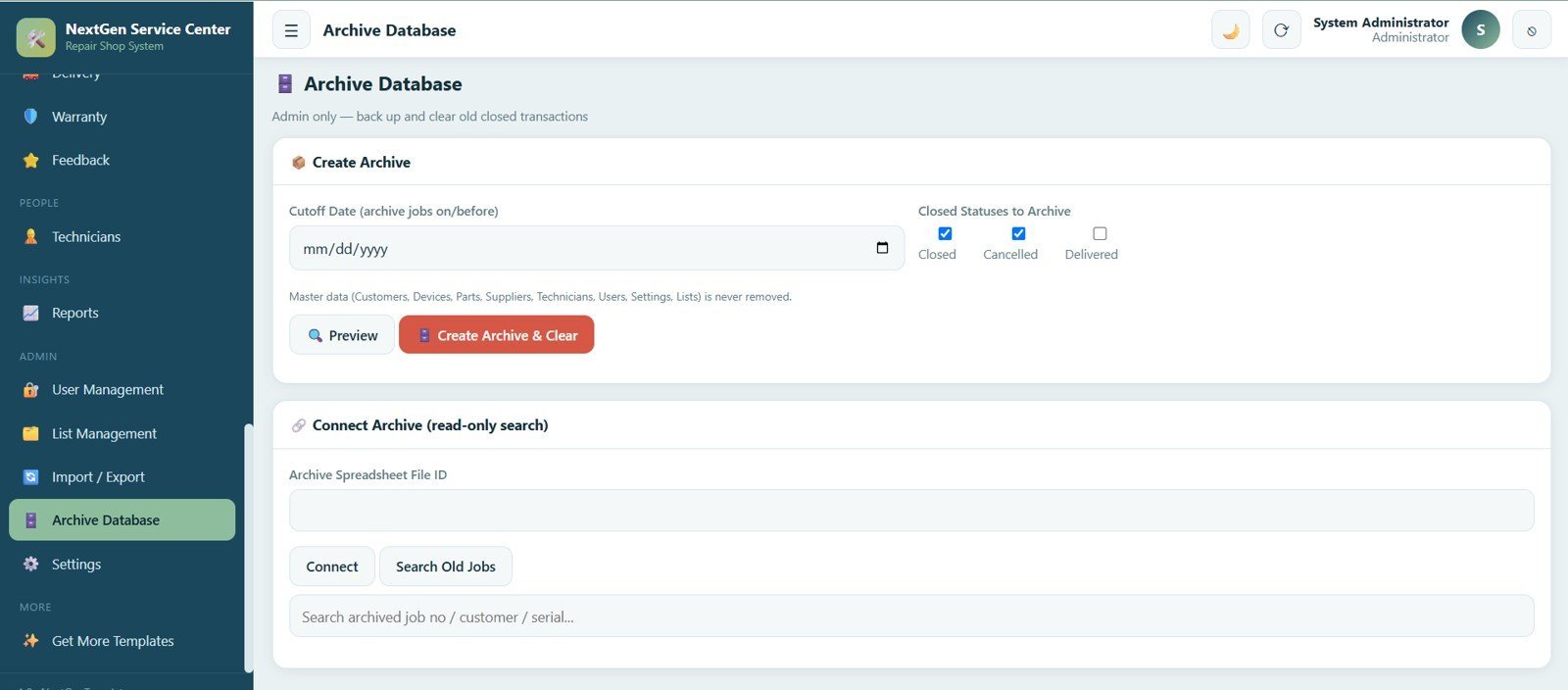Click the person icon beside Technicians
1568x690 pixels.
click(31, 236)
